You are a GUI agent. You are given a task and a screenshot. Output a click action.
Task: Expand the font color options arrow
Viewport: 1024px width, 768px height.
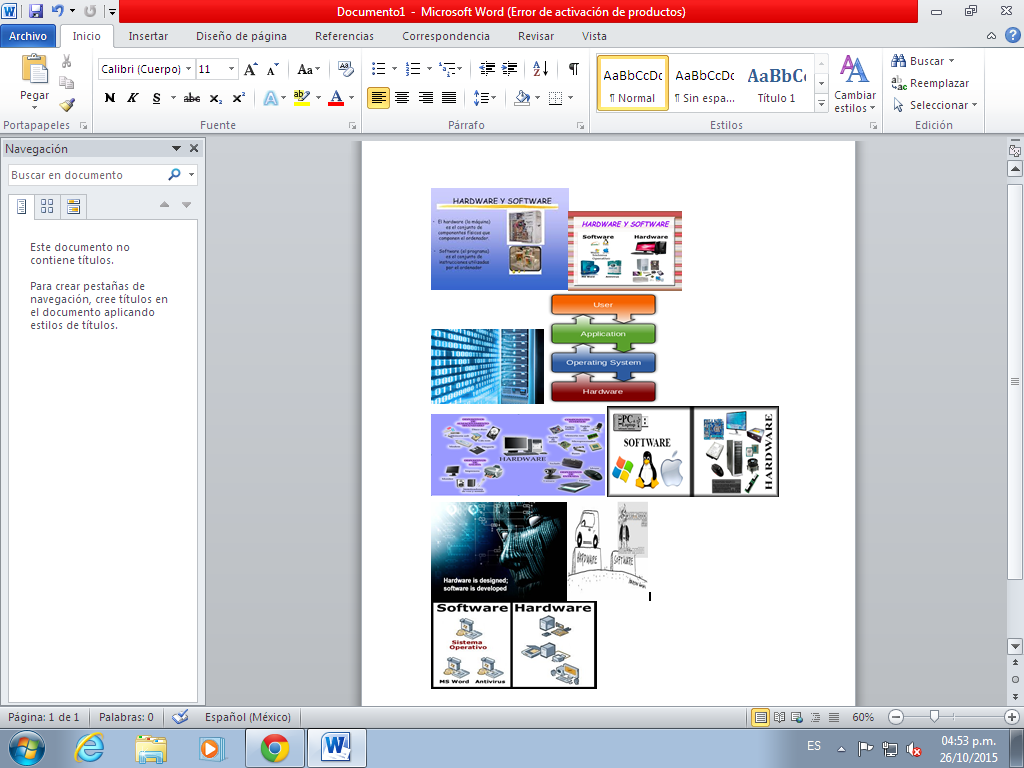click(350, 97)
